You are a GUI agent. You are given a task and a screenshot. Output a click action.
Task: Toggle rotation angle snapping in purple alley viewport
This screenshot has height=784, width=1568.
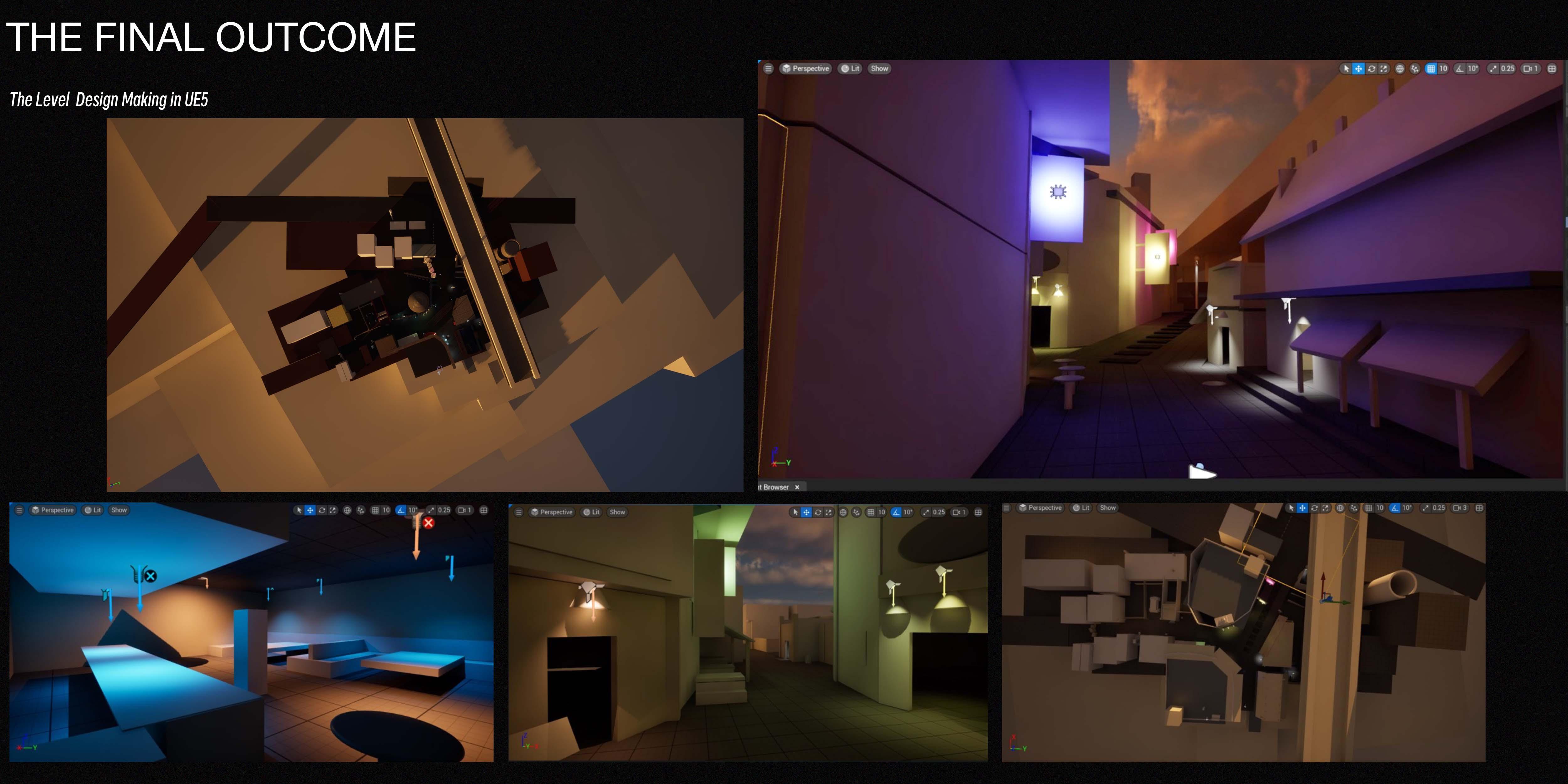(1460, 69)
